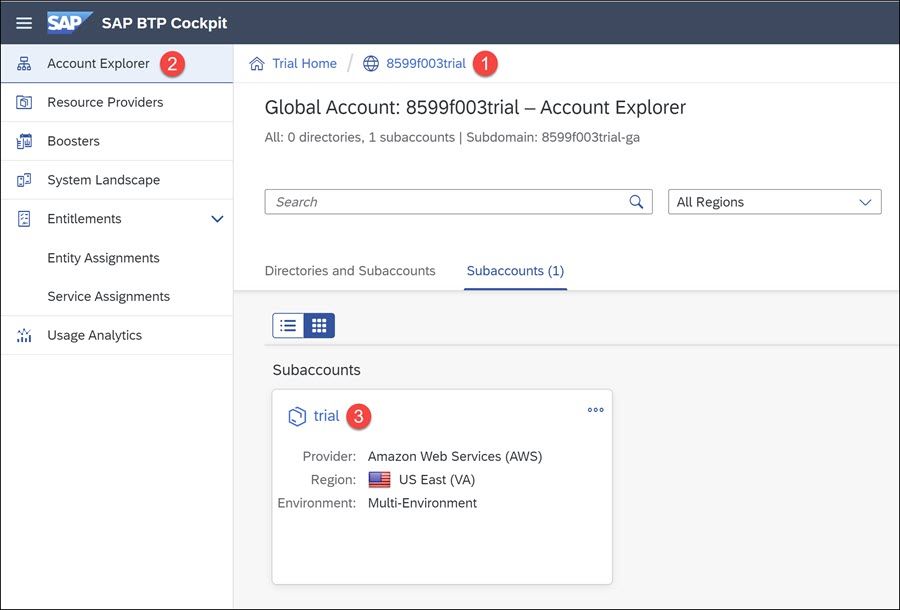The height and width of the screenshot is (610, 900).
Task: Select the Subaccounts (1) tab
Action: (x=515, y=271)
